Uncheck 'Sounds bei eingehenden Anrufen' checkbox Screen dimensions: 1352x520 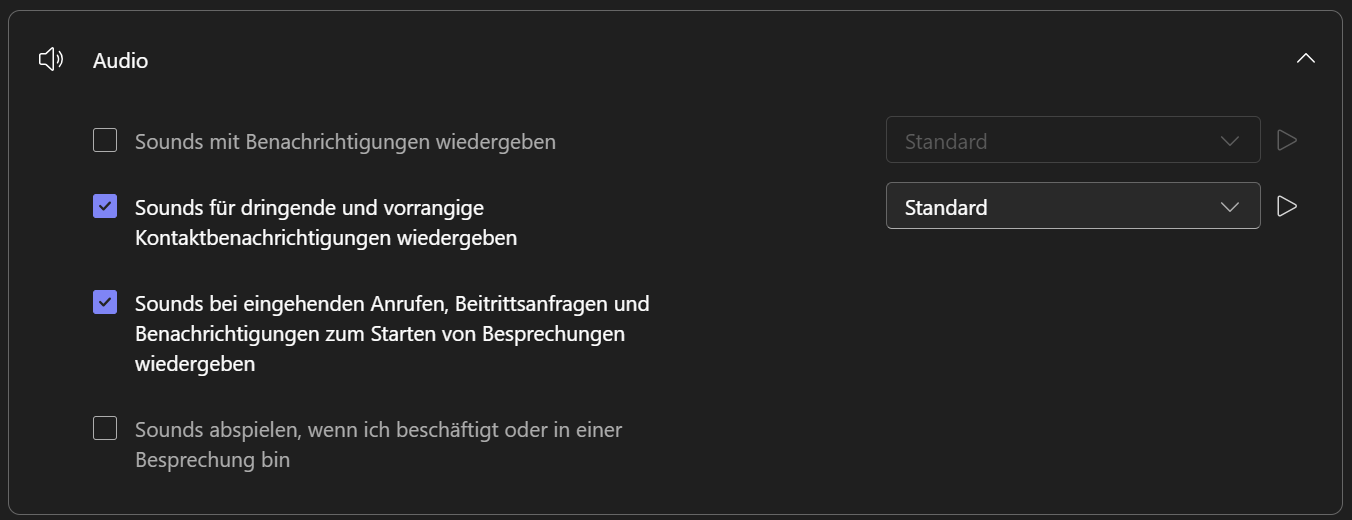105,302
